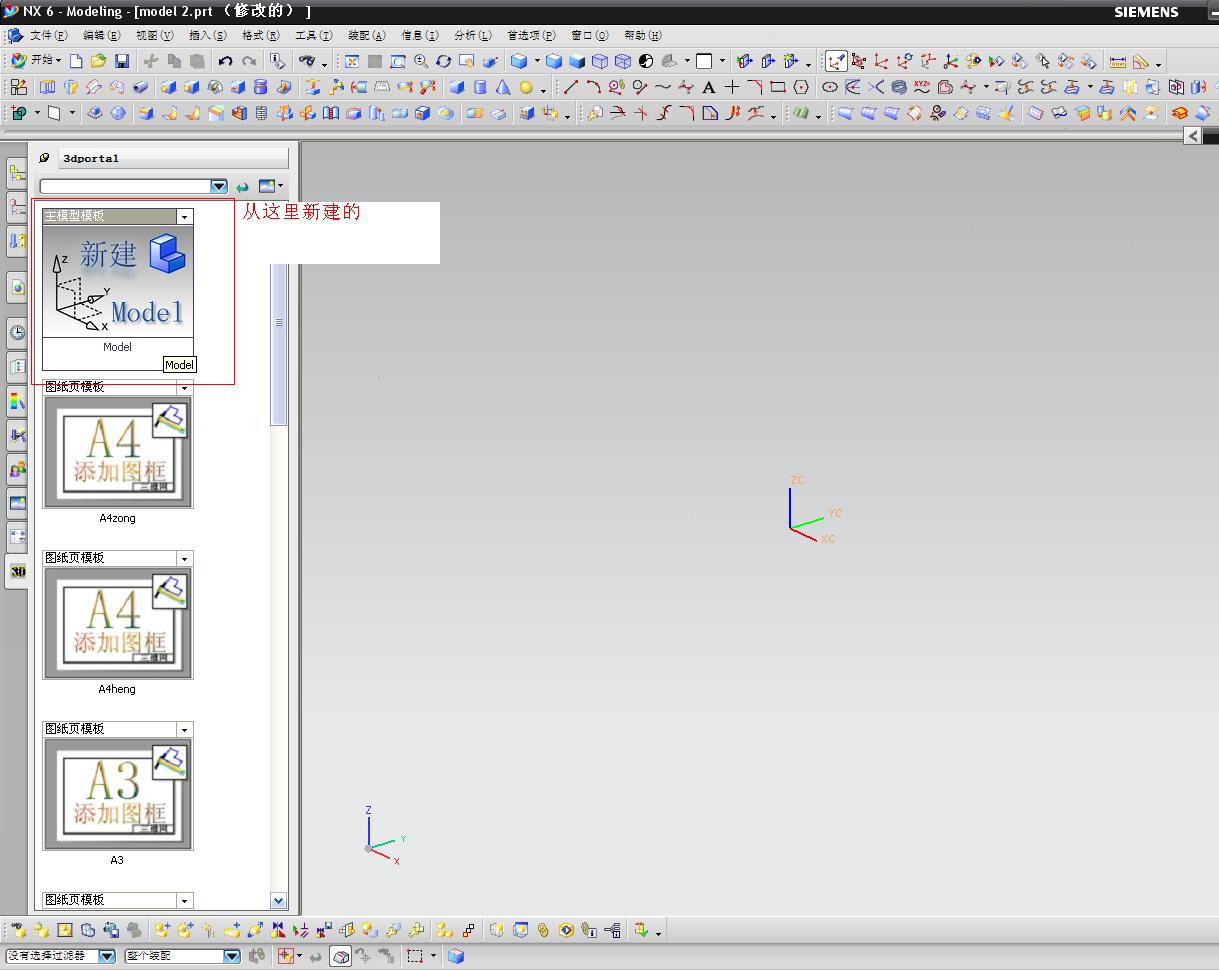Screen dimensions: 1219x970
Task: Open the 帮助(H) menu
Action: (642, 35)
